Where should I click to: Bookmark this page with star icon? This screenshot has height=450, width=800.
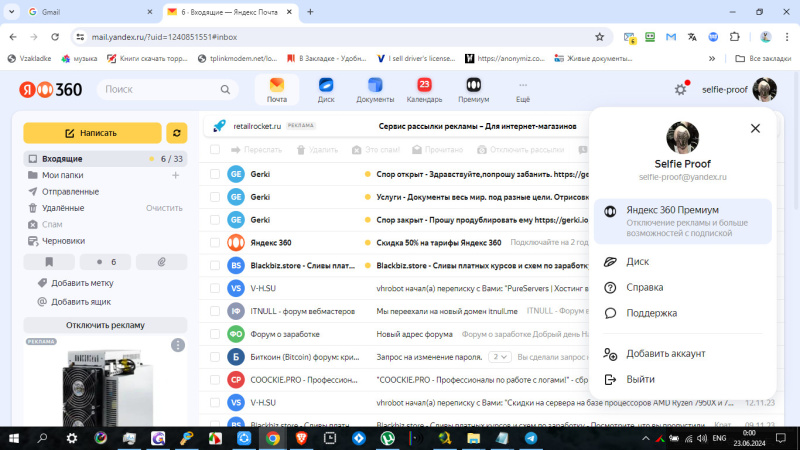[x=599, y=37]
